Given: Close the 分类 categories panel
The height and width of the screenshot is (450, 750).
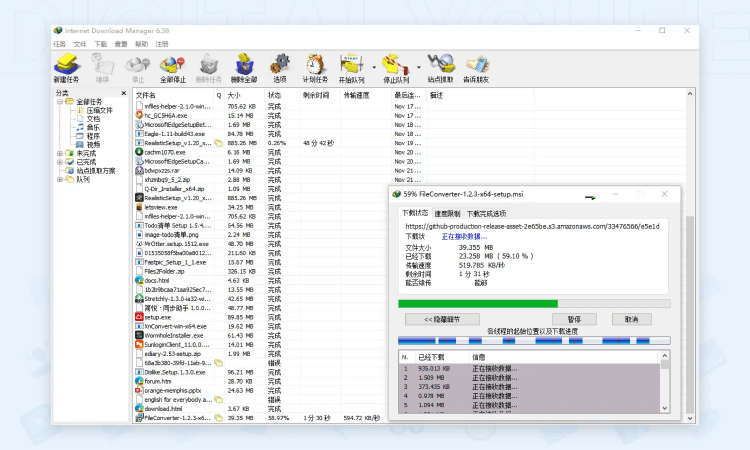Looking at the screenshot, I should 124,93.
